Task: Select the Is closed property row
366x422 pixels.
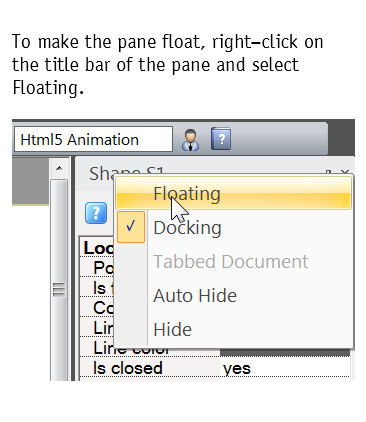Action: pos(215,368)
